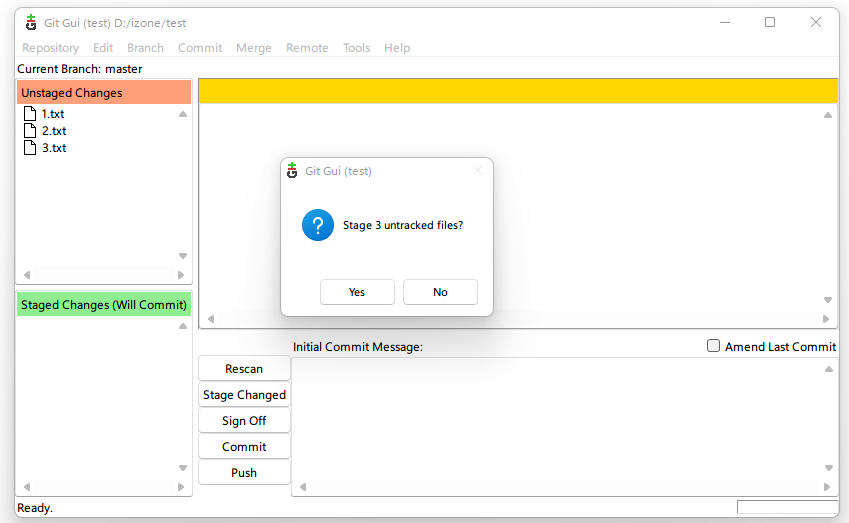Image resolution: width=849 pixels, height=523 pixels.
Task: Click the file icon next to 2.txt
Action: (30, 131)
